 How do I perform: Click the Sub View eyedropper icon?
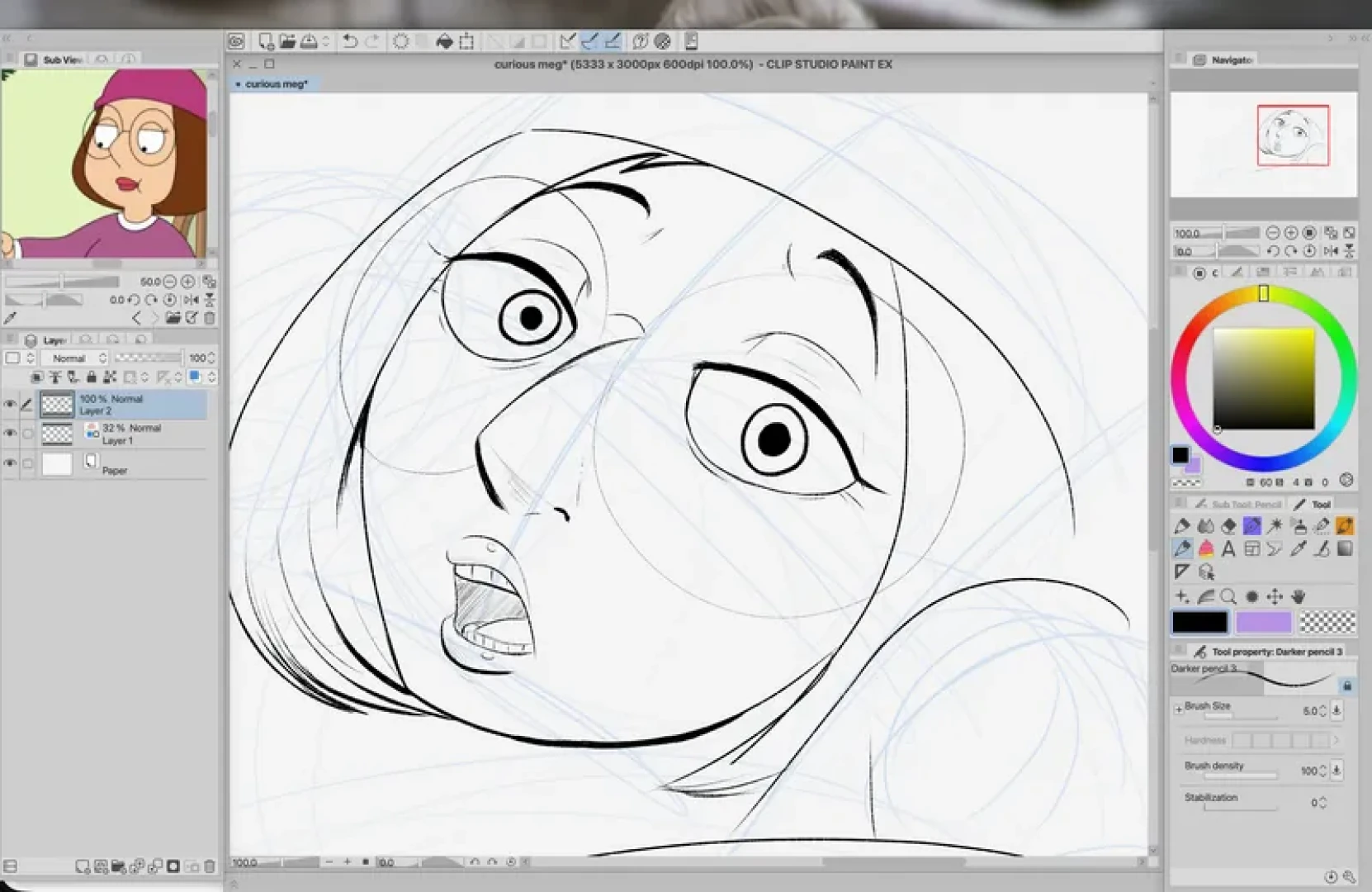point(11,318)
